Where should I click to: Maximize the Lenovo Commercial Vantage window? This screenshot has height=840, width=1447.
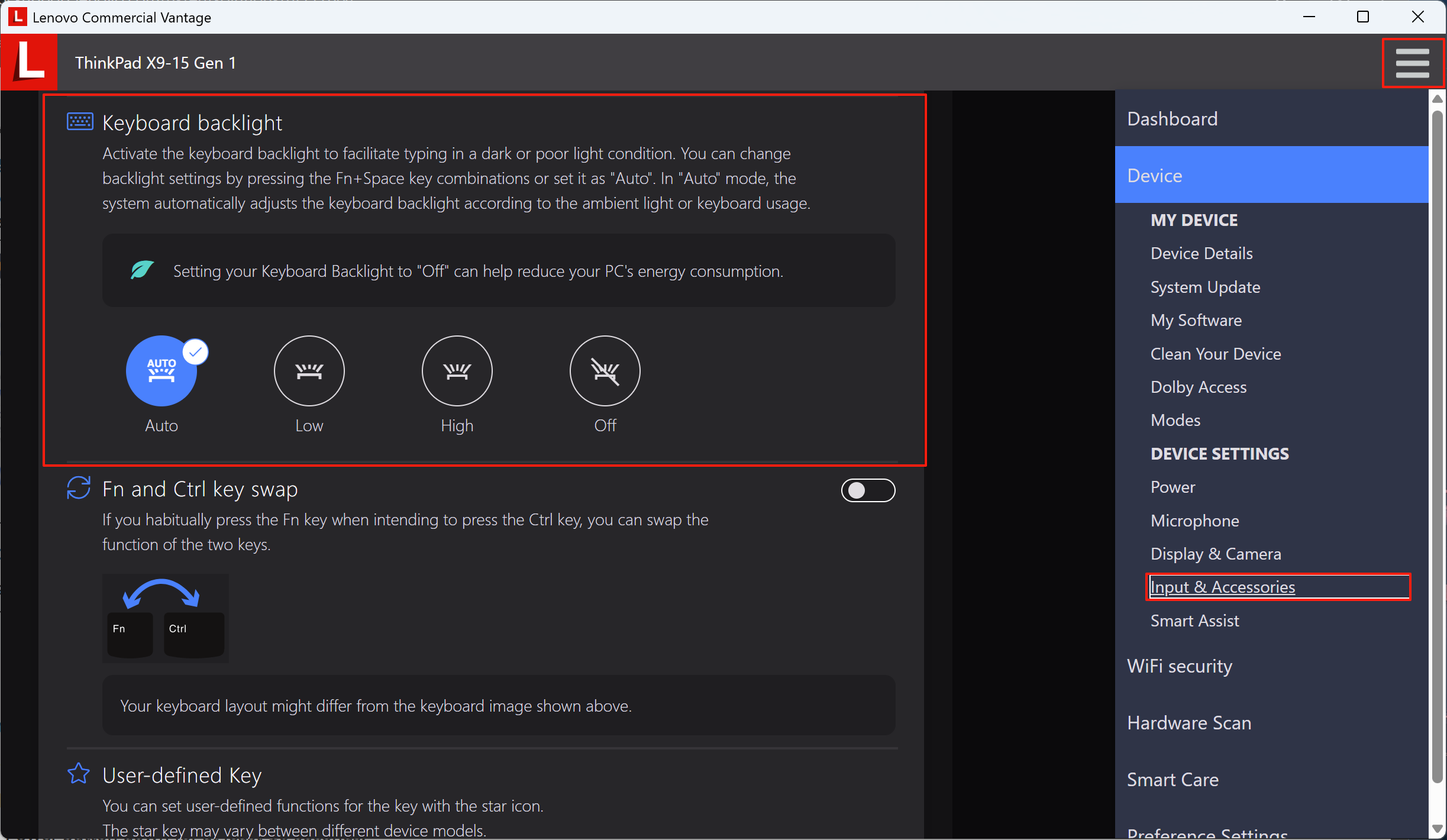tap(1363, 17)
